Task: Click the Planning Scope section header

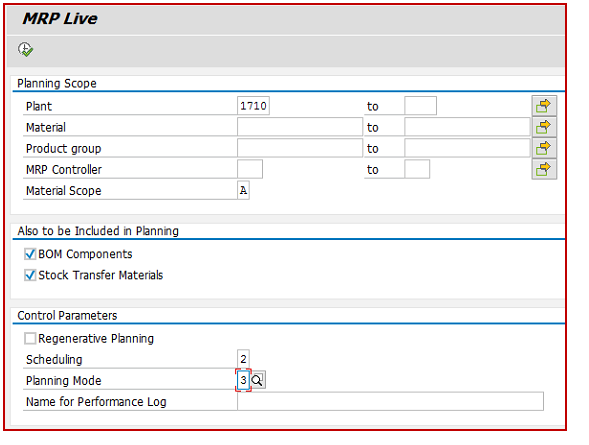Action: click(x=57, y=83)
